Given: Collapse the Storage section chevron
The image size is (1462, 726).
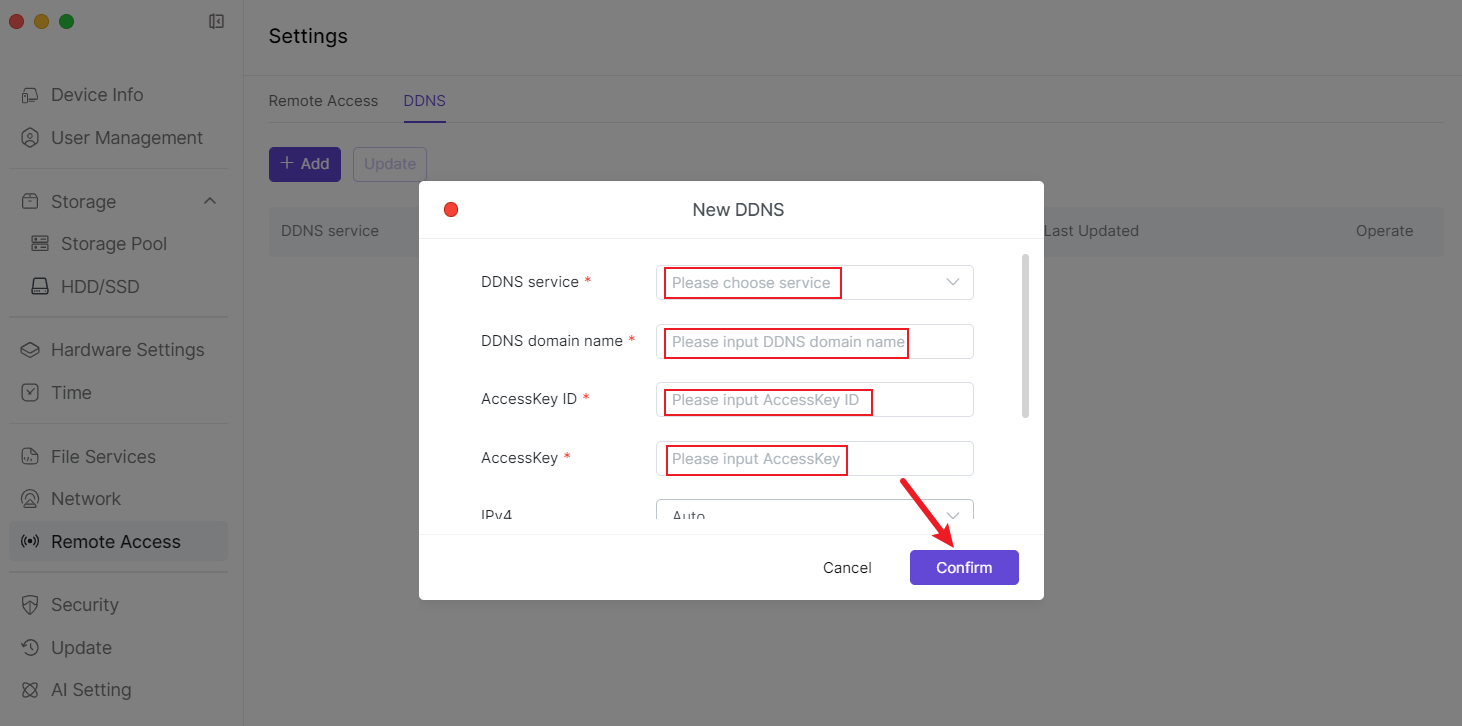Looking at the screenshot, I should [x=210, y=202].
